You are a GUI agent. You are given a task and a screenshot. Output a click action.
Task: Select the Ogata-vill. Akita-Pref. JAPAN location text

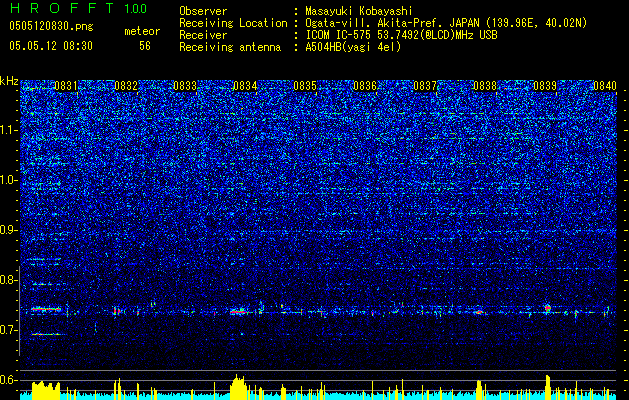tap(446, 23)
